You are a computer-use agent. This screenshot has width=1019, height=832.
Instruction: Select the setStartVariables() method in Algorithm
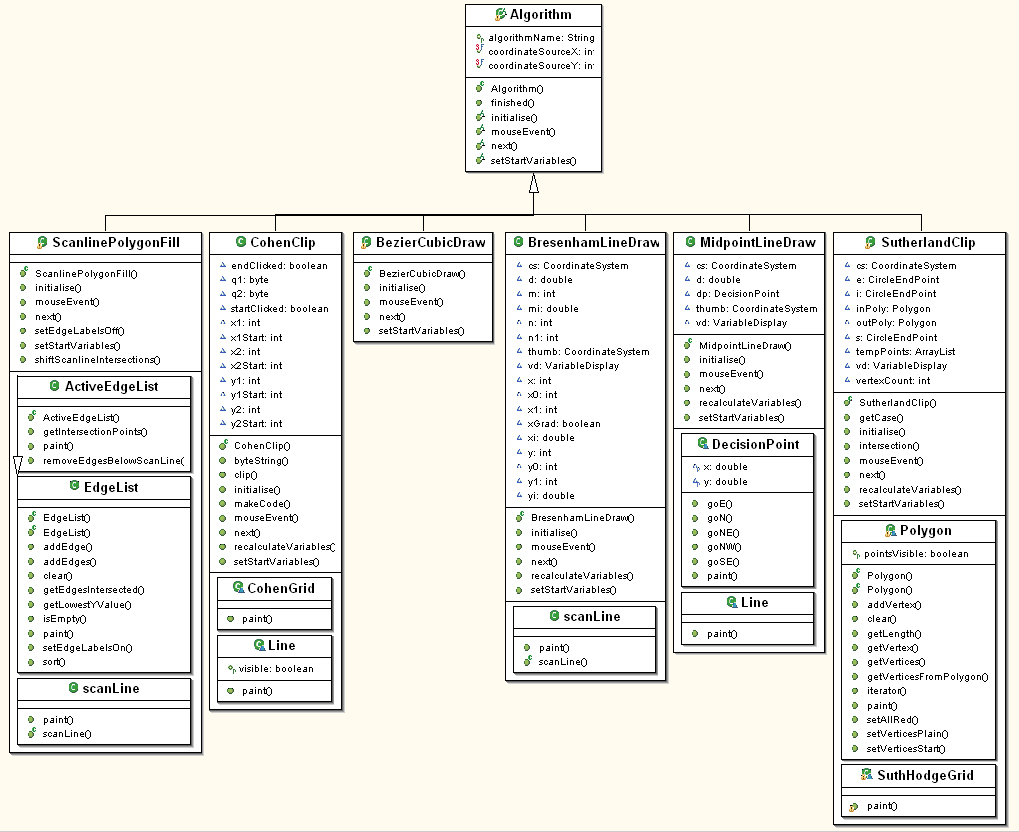533,161
